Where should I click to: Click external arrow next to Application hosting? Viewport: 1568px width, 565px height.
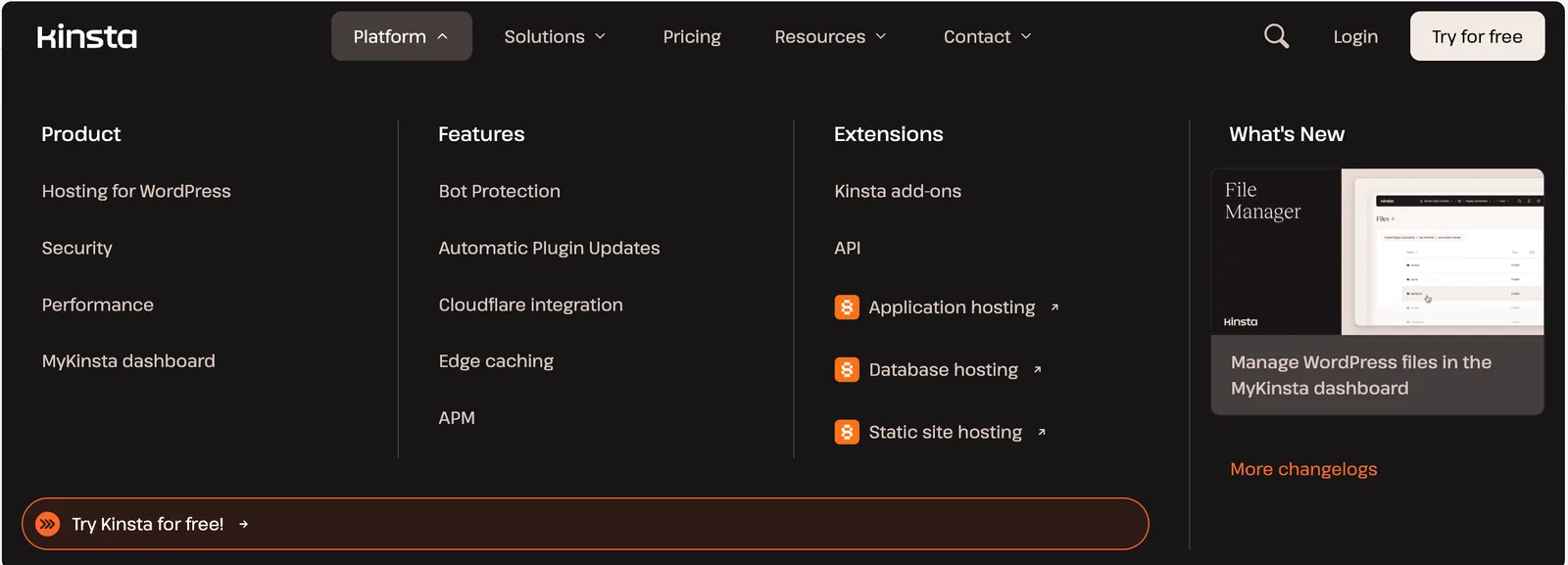click(x=1054, y=307)
